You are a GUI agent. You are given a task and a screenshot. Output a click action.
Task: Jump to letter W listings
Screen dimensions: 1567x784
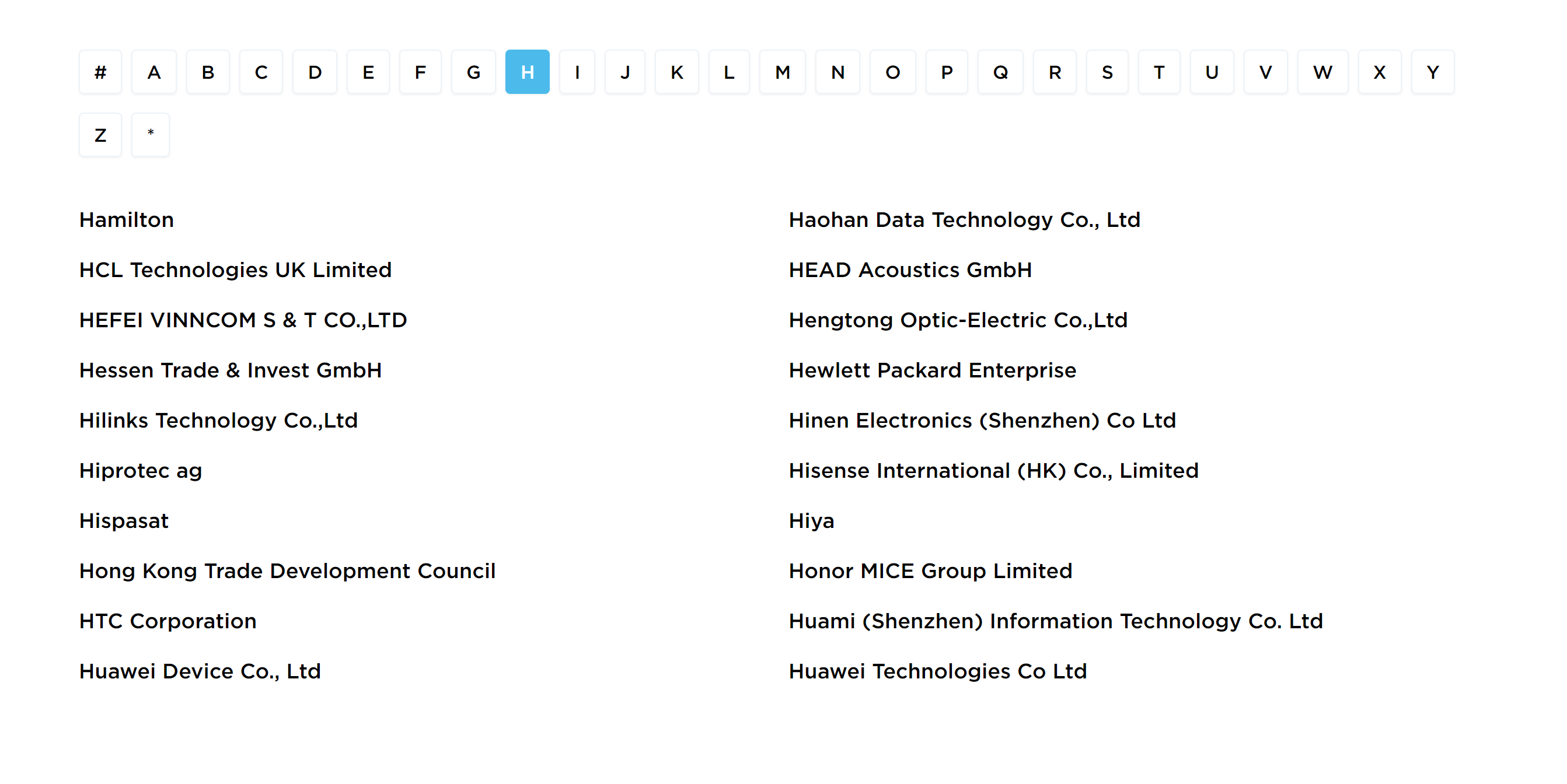click(1322, 72)
